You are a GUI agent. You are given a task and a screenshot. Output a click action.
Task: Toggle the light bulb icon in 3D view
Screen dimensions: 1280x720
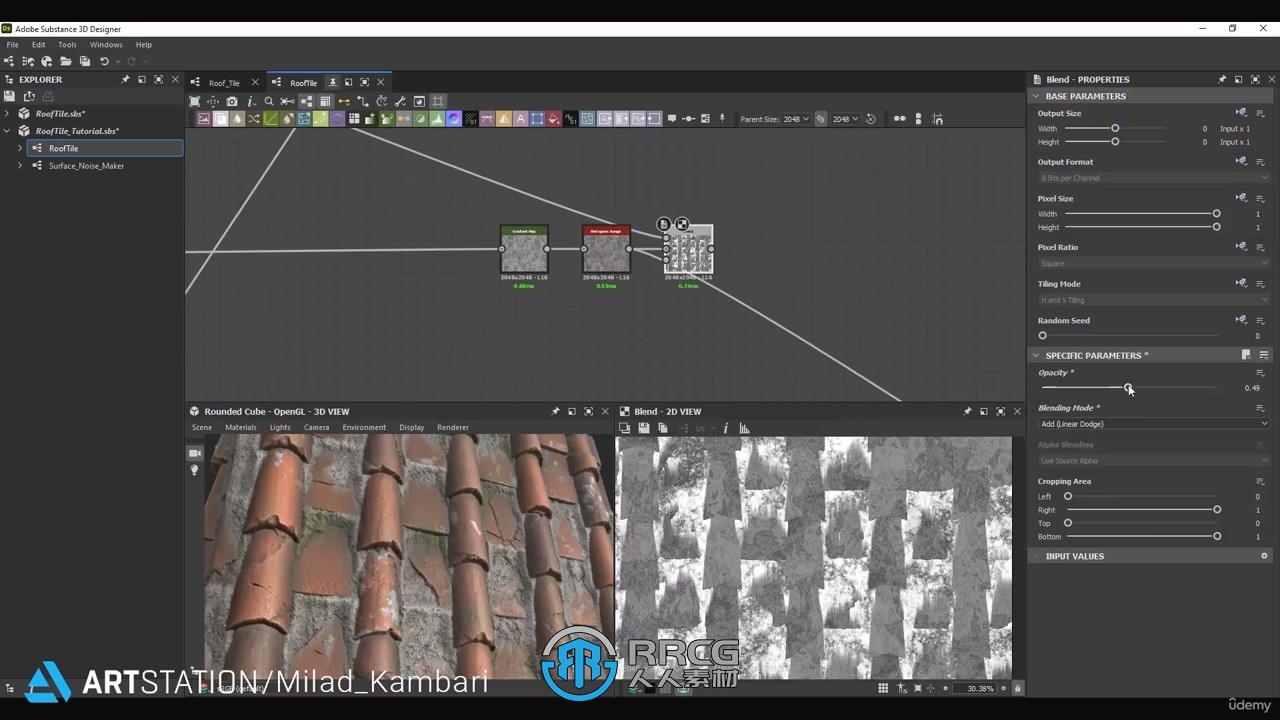click(x=195, y=470)
